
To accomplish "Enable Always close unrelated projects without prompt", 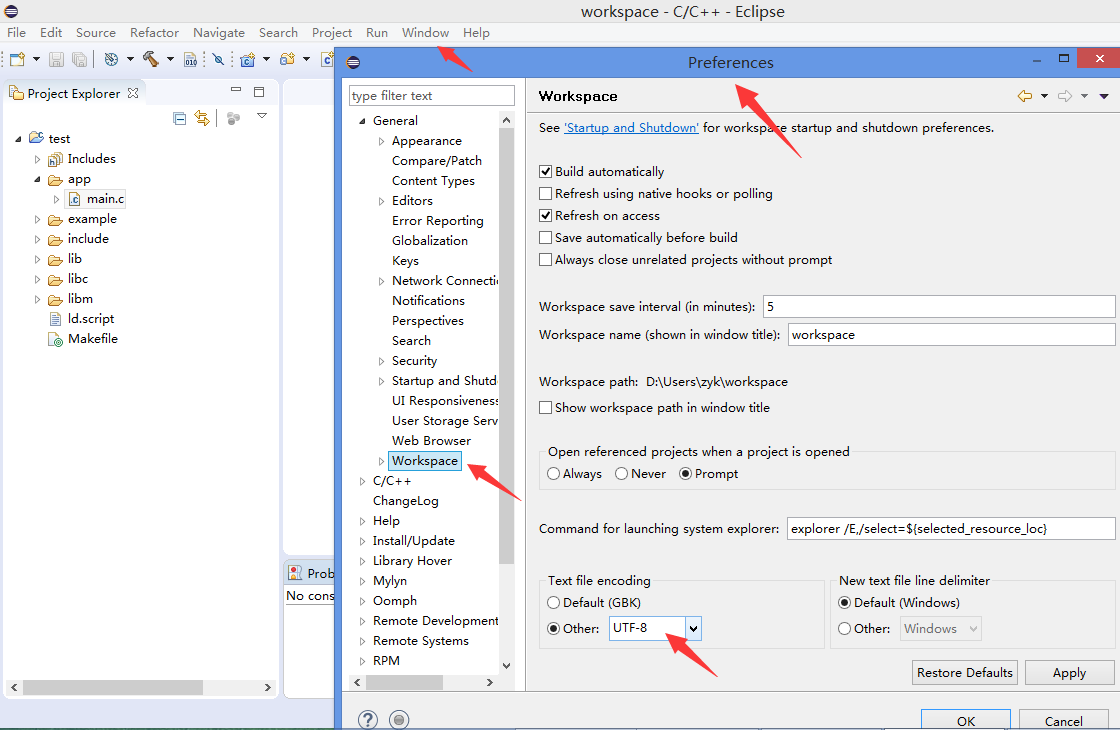I will (x=546, y=259).
